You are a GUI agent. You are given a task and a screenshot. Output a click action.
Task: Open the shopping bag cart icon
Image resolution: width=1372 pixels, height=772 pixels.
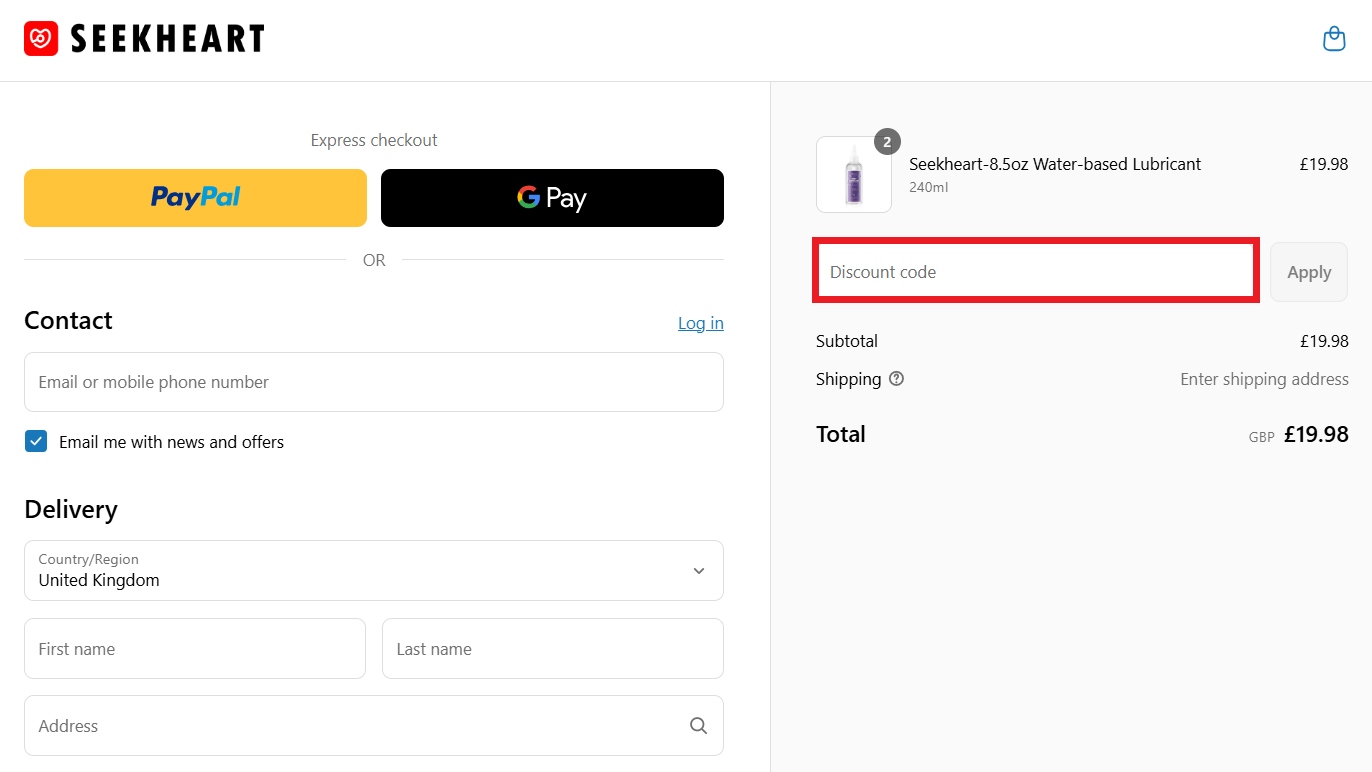[1334, 39]
